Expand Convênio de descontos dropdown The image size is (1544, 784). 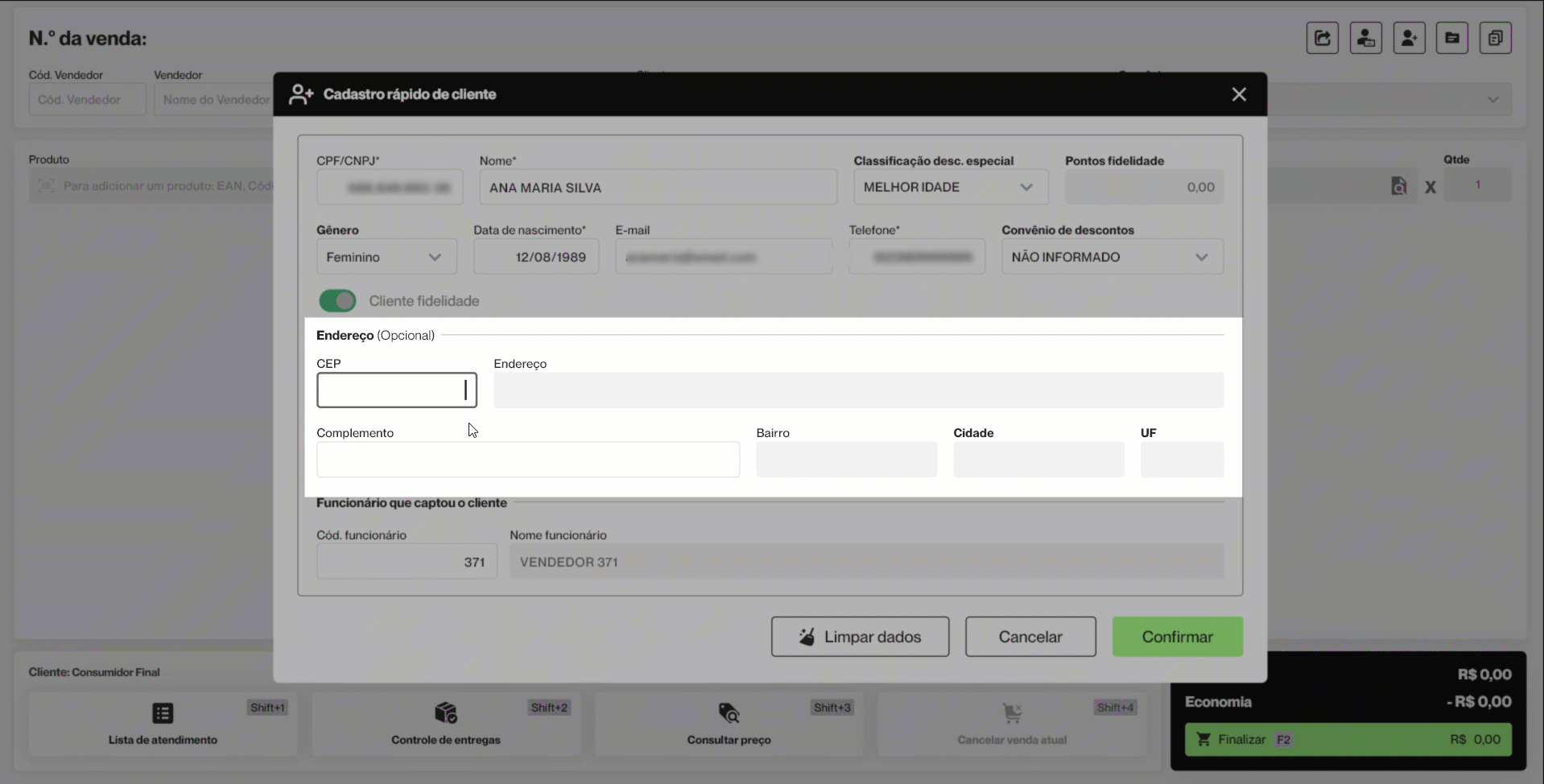(1112, 257)
